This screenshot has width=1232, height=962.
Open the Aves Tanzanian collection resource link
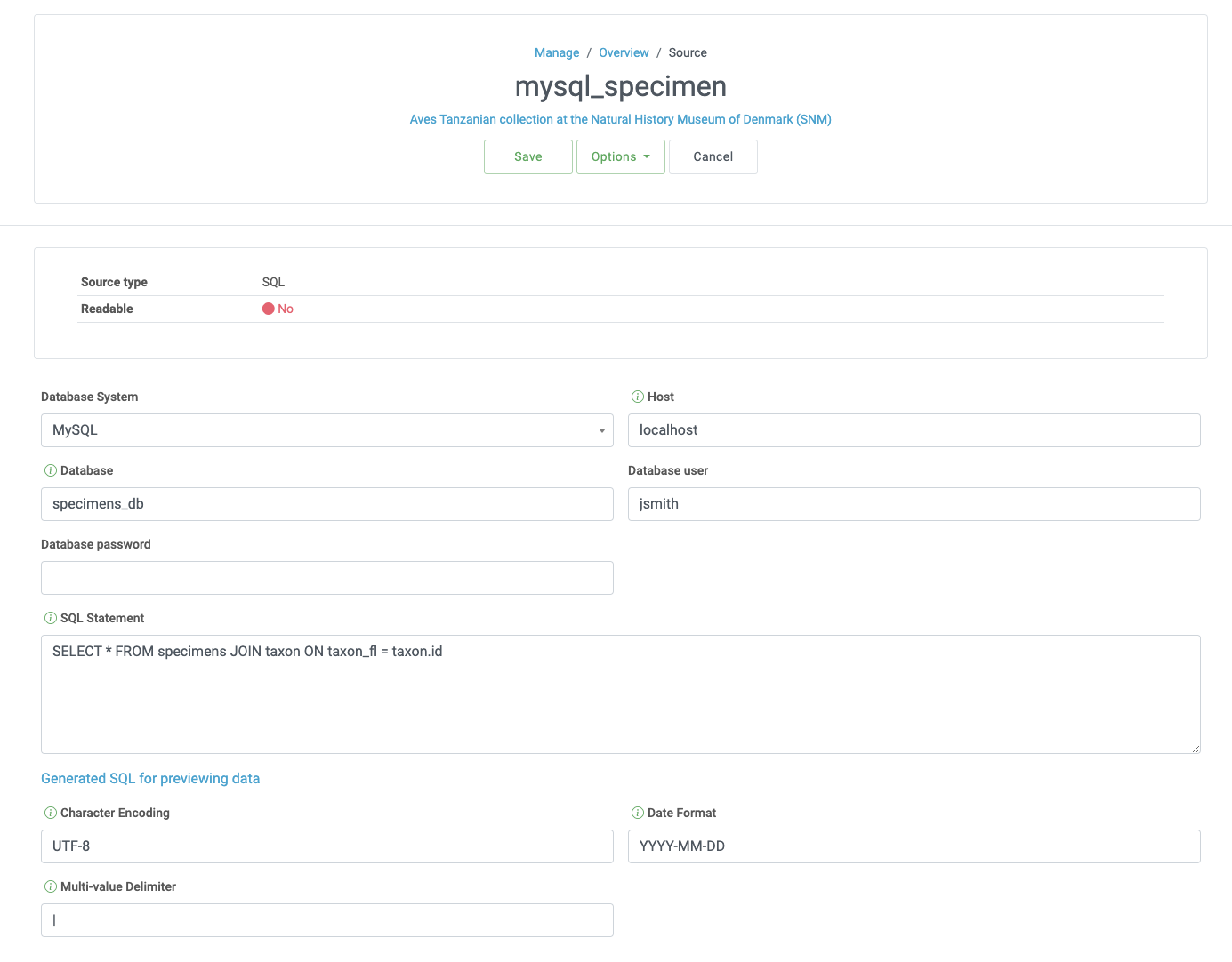pyautogui.click(x=620, y=119)
